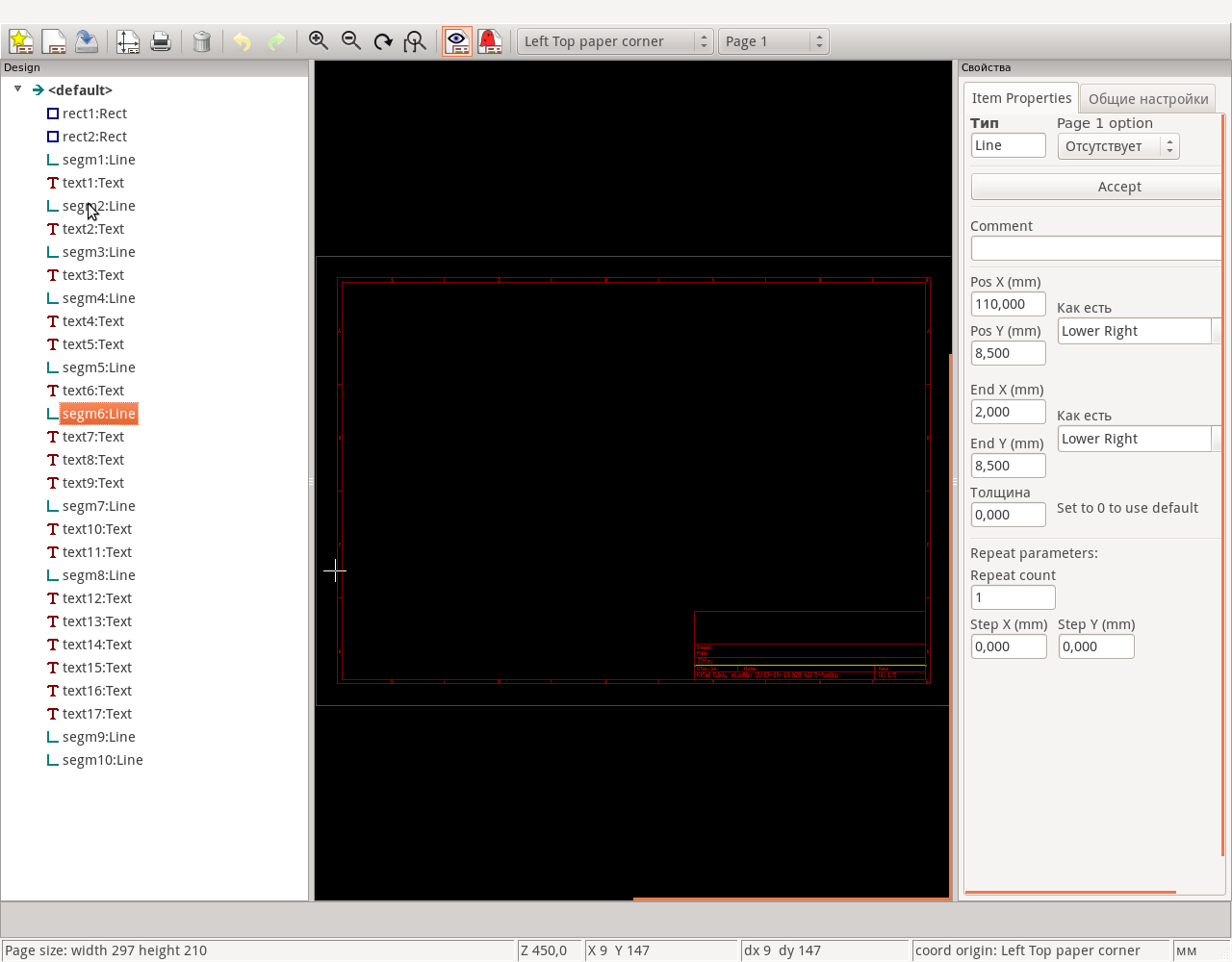
Task: Print the page layout
Action: pos(161,40)
